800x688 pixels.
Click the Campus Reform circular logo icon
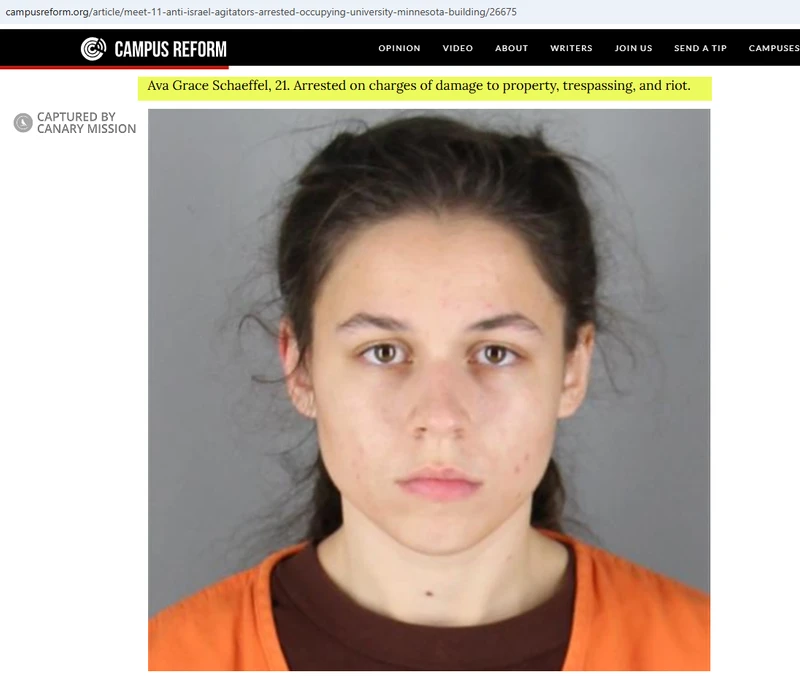point(93,48)
